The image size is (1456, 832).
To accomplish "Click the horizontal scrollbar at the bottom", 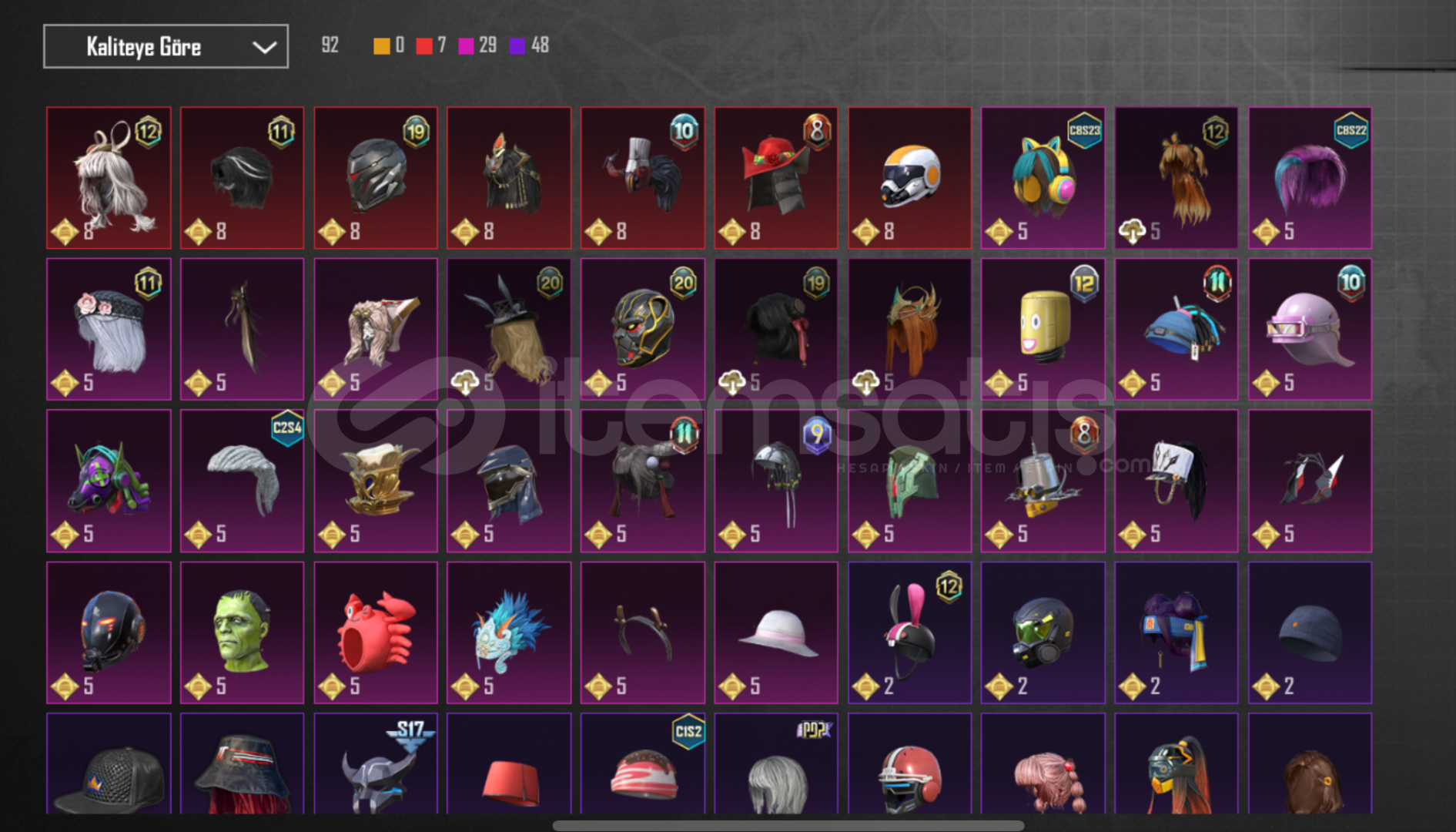I will click(788, 826).
